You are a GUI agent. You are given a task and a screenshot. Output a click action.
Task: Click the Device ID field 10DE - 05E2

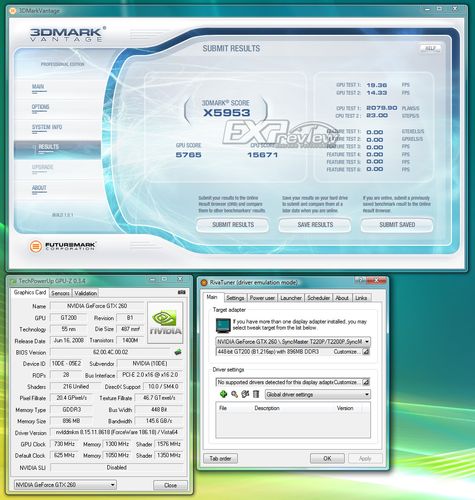click(x=66, y=363)
